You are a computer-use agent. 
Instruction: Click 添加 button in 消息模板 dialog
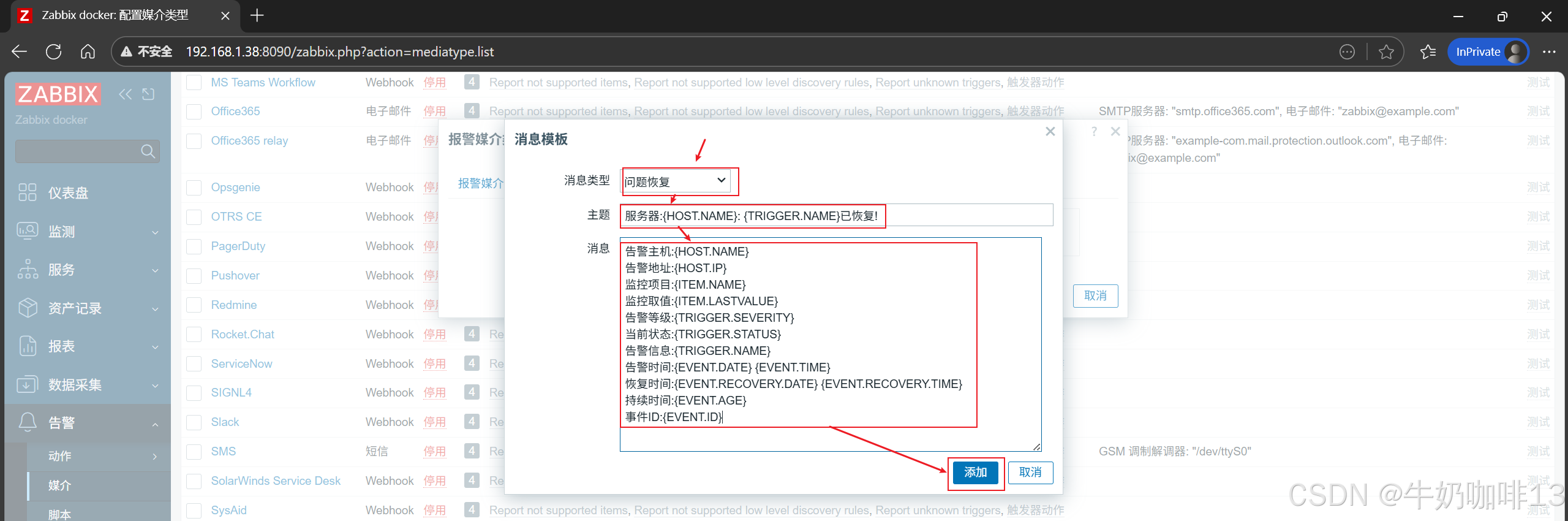point(976,473)
